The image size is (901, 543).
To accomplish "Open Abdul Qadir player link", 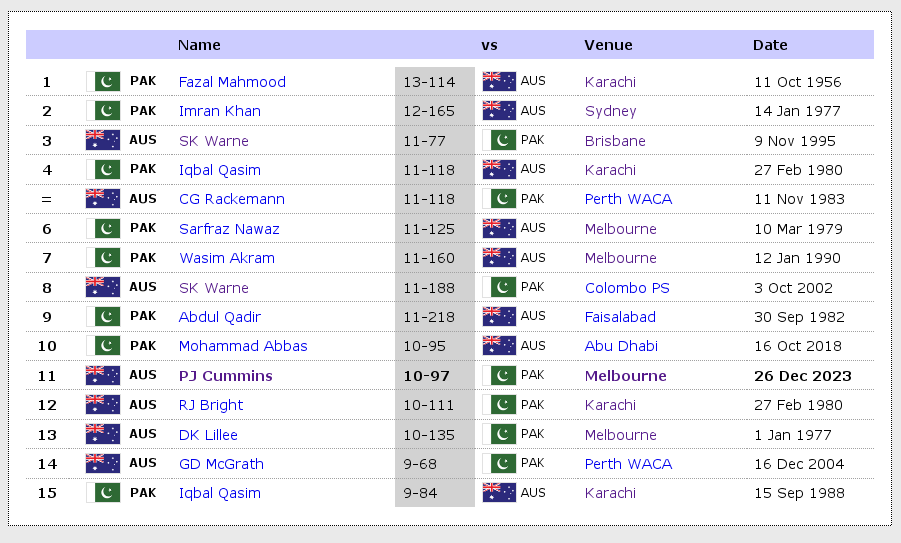I will pos(220,317).
